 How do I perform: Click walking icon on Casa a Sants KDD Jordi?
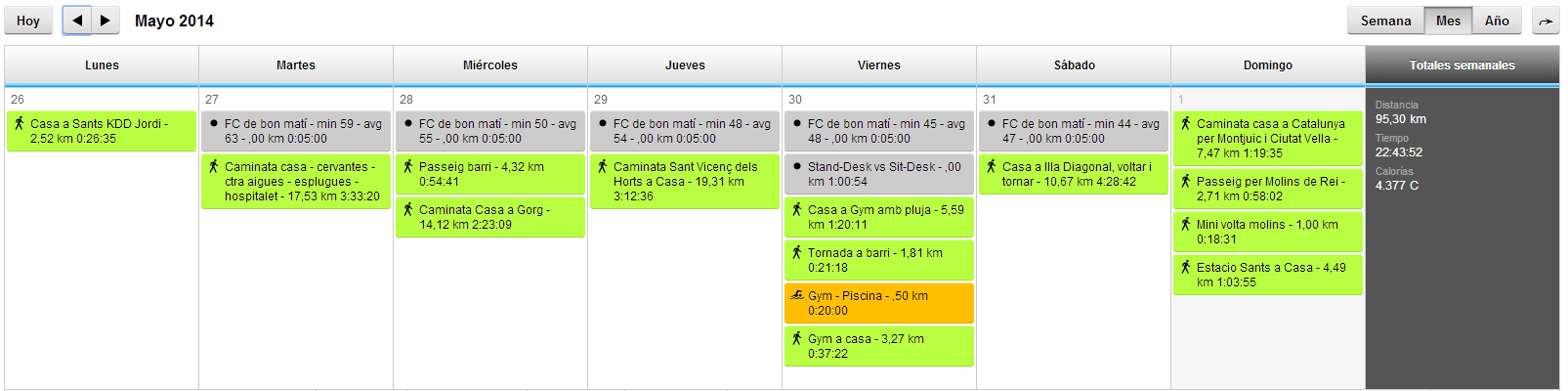(x=19, y=123)
